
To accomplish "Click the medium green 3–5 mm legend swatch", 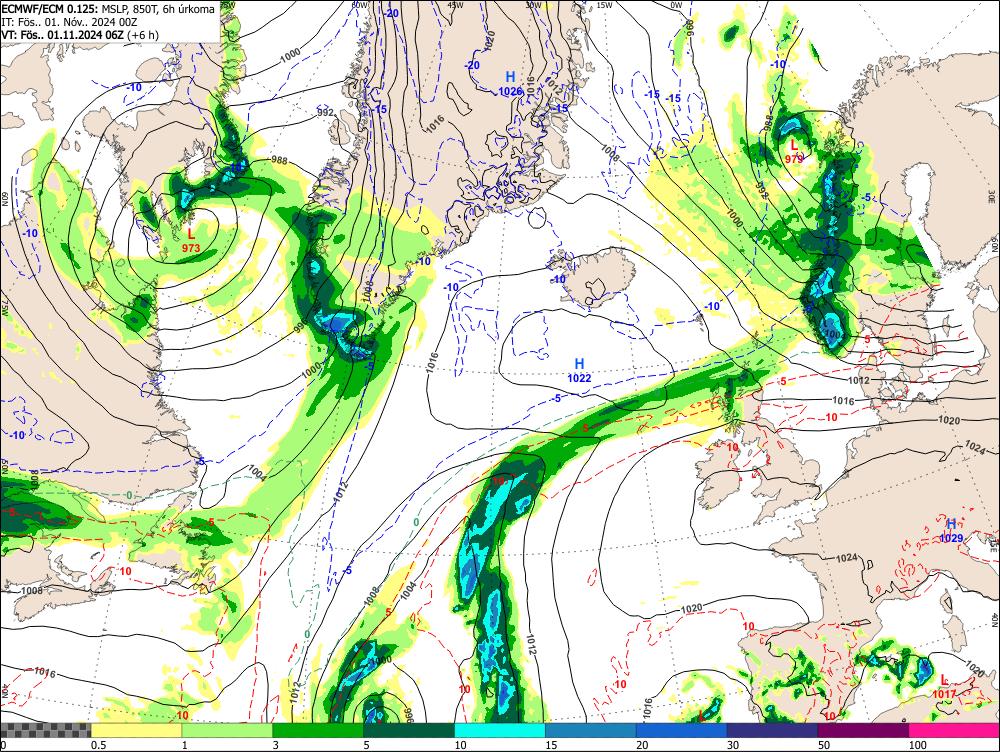I will click(x=318, y=730).
